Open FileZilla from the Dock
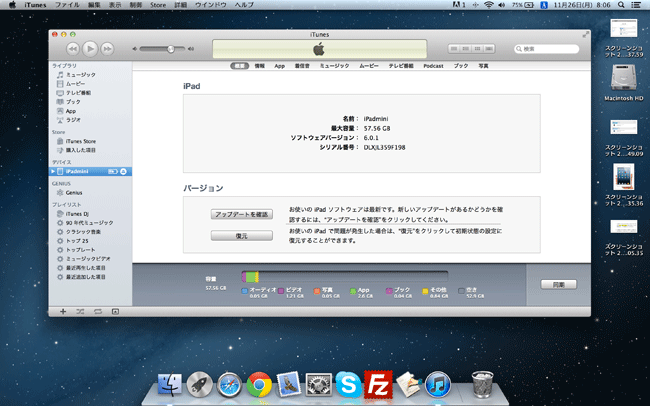650x406 pixels. (x=378, y=384)
